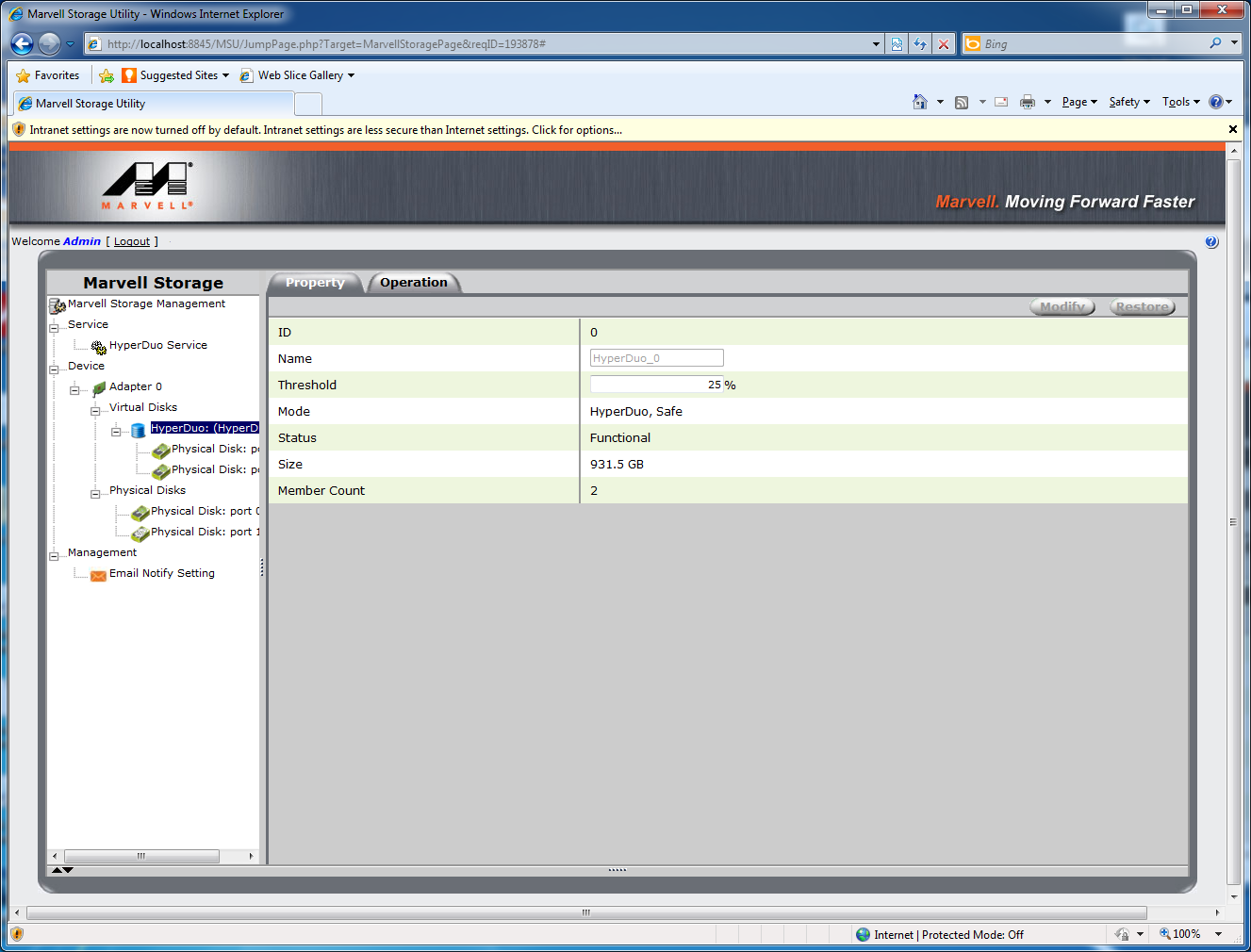The image size is (1251, 952).
Task: Click the Name input field HyperDuo_0
Action: 657,358
